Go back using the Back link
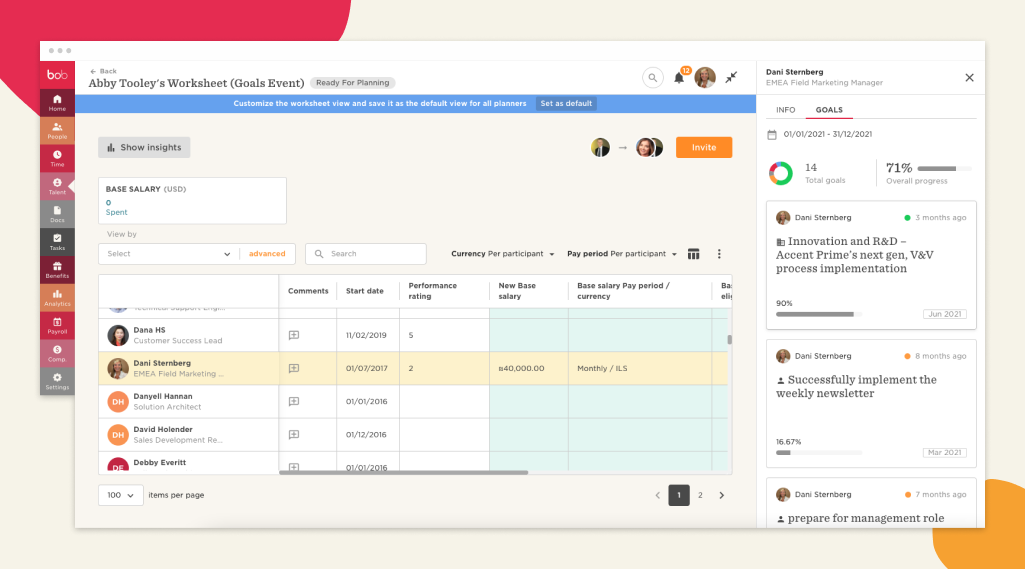 coord(103,71)
